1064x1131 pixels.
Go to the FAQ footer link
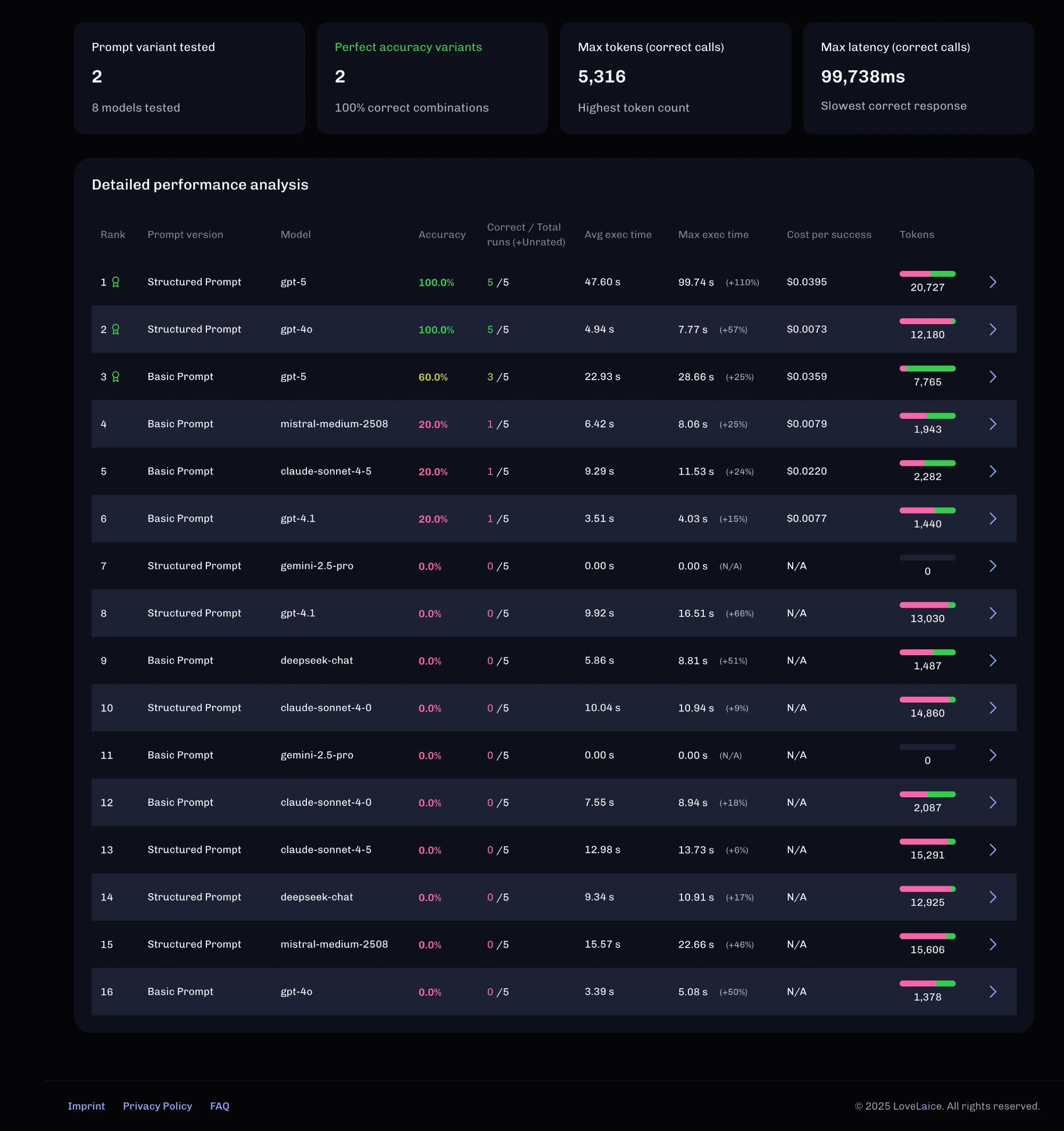point(220,1106)
